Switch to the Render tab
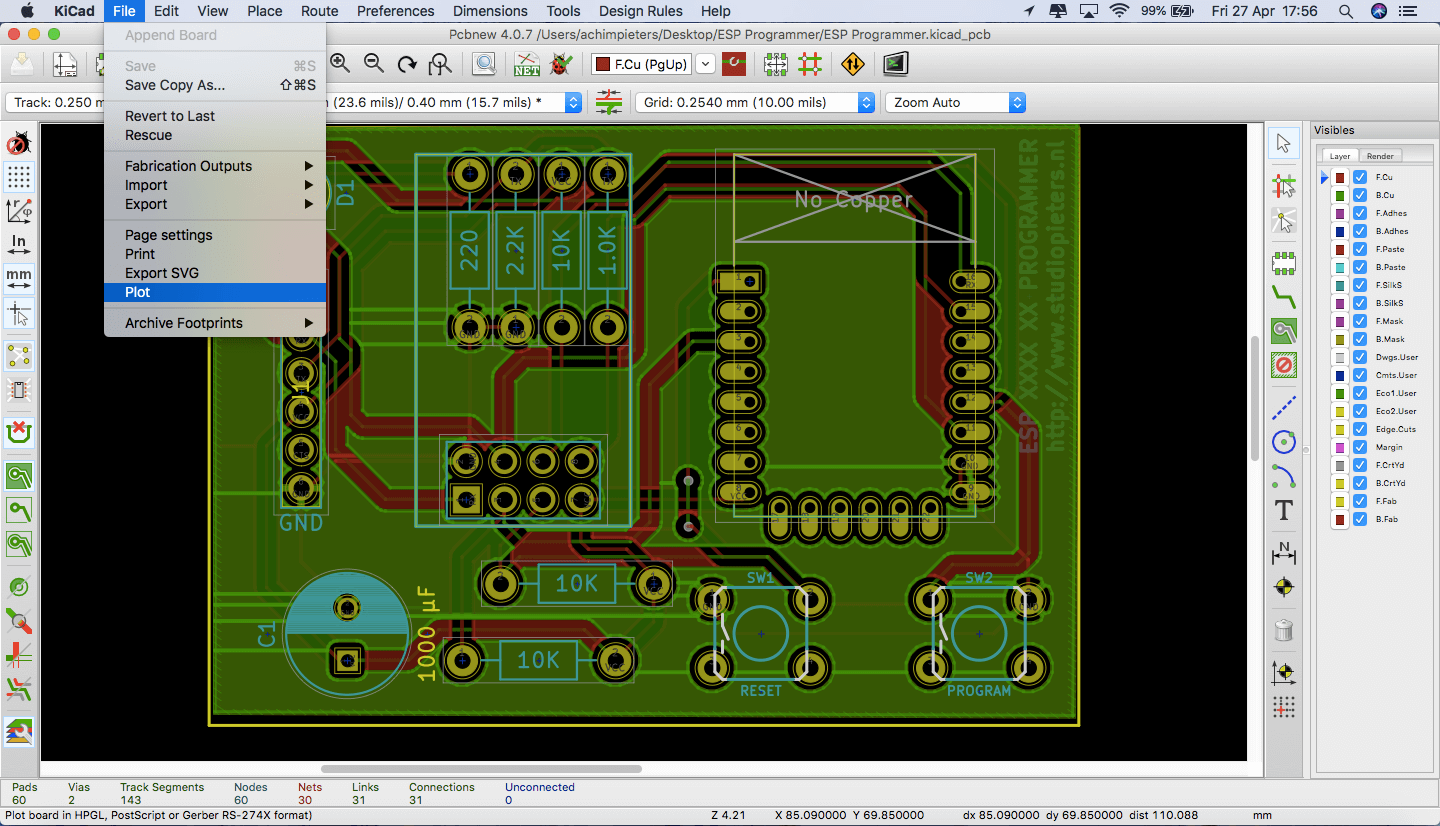The image size is (1440, 826). [x=1380, y=156]
